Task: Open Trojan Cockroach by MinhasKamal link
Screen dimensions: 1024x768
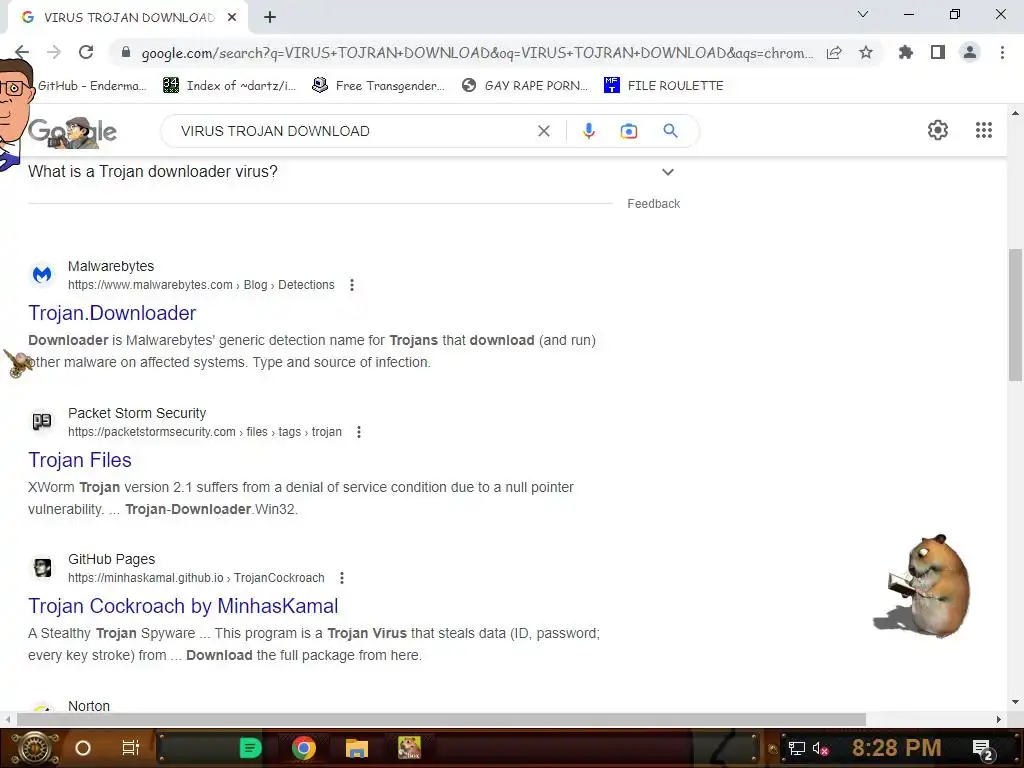Action: 183,606
